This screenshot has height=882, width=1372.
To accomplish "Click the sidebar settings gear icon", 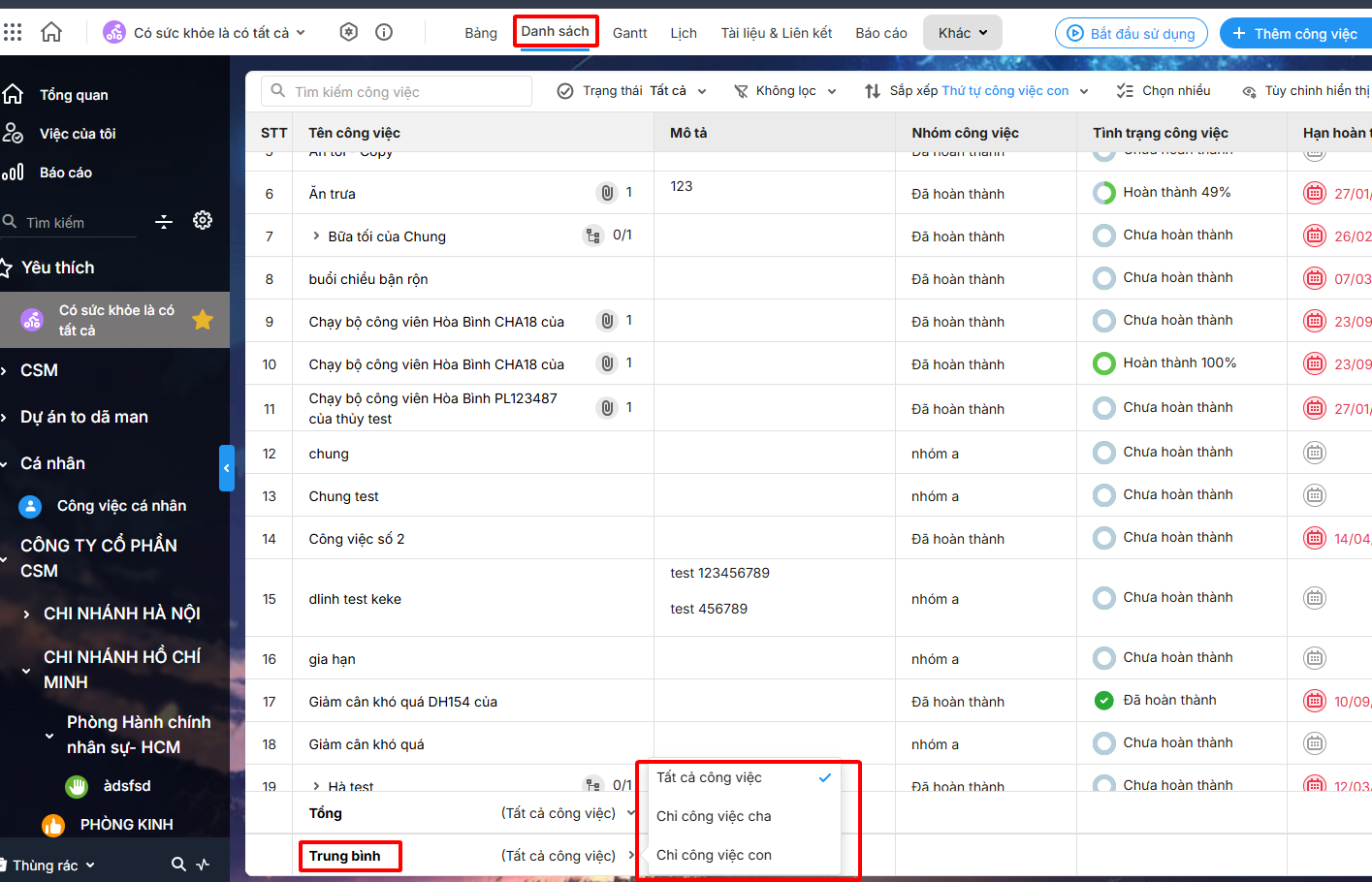I will (203, 220).
